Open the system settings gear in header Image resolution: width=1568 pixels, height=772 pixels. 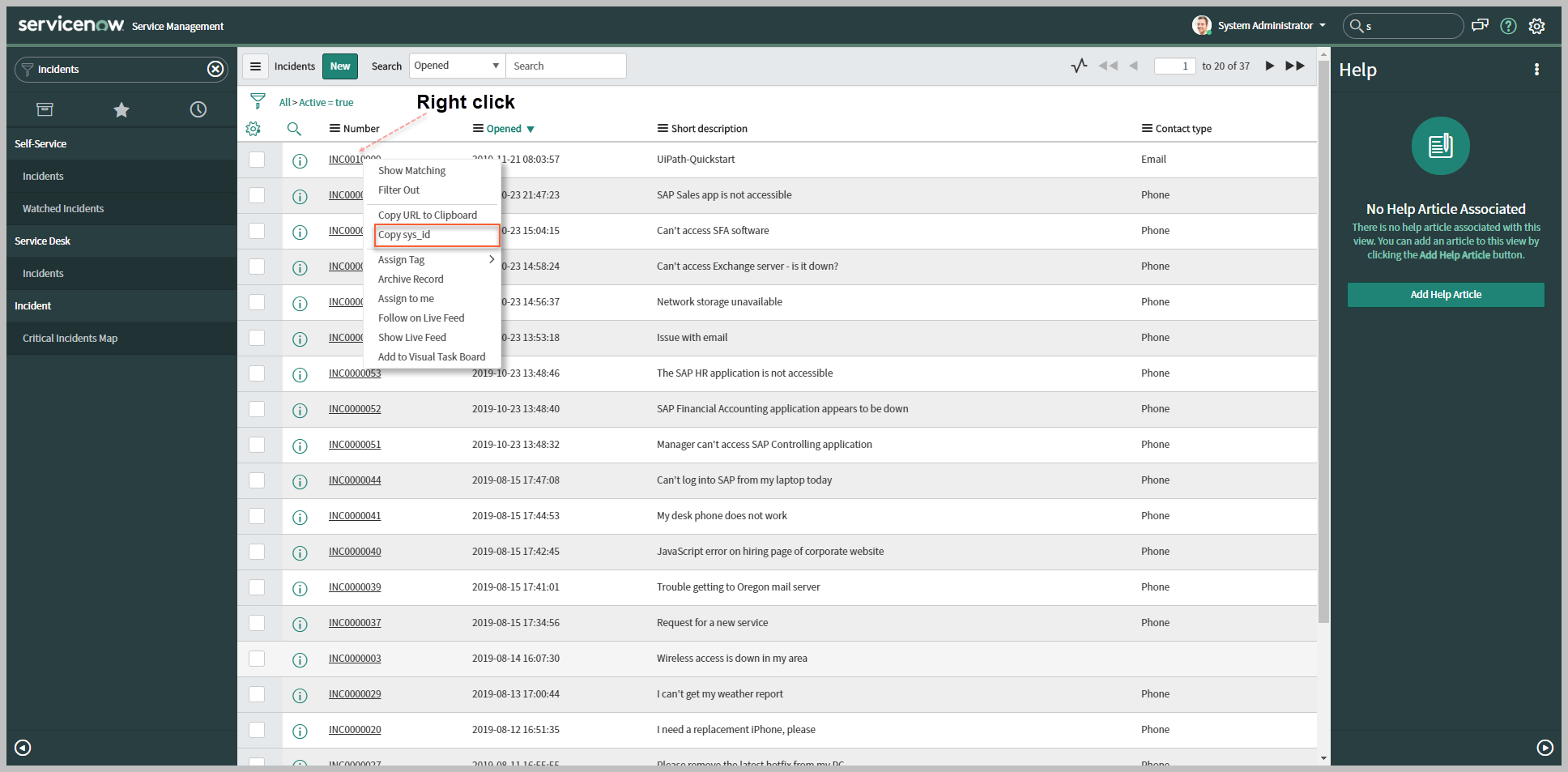tap(1536, 26)
